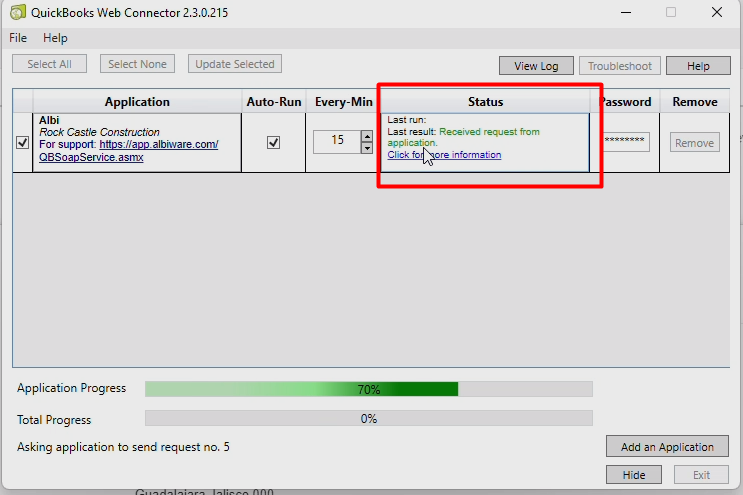Click the Auto-Run column header
Viewport: 743px width, 495px height.
coord(274,102)
